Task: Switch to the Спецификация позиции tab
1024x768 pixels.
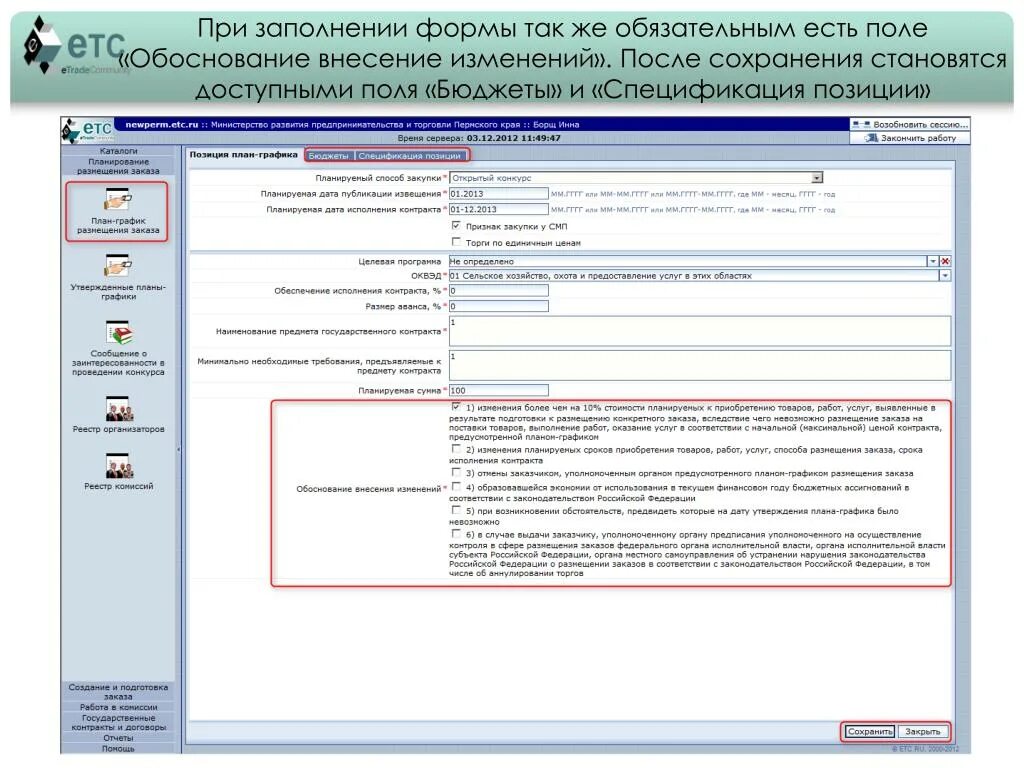Action: pyautogui.click(x=409, y=155)
